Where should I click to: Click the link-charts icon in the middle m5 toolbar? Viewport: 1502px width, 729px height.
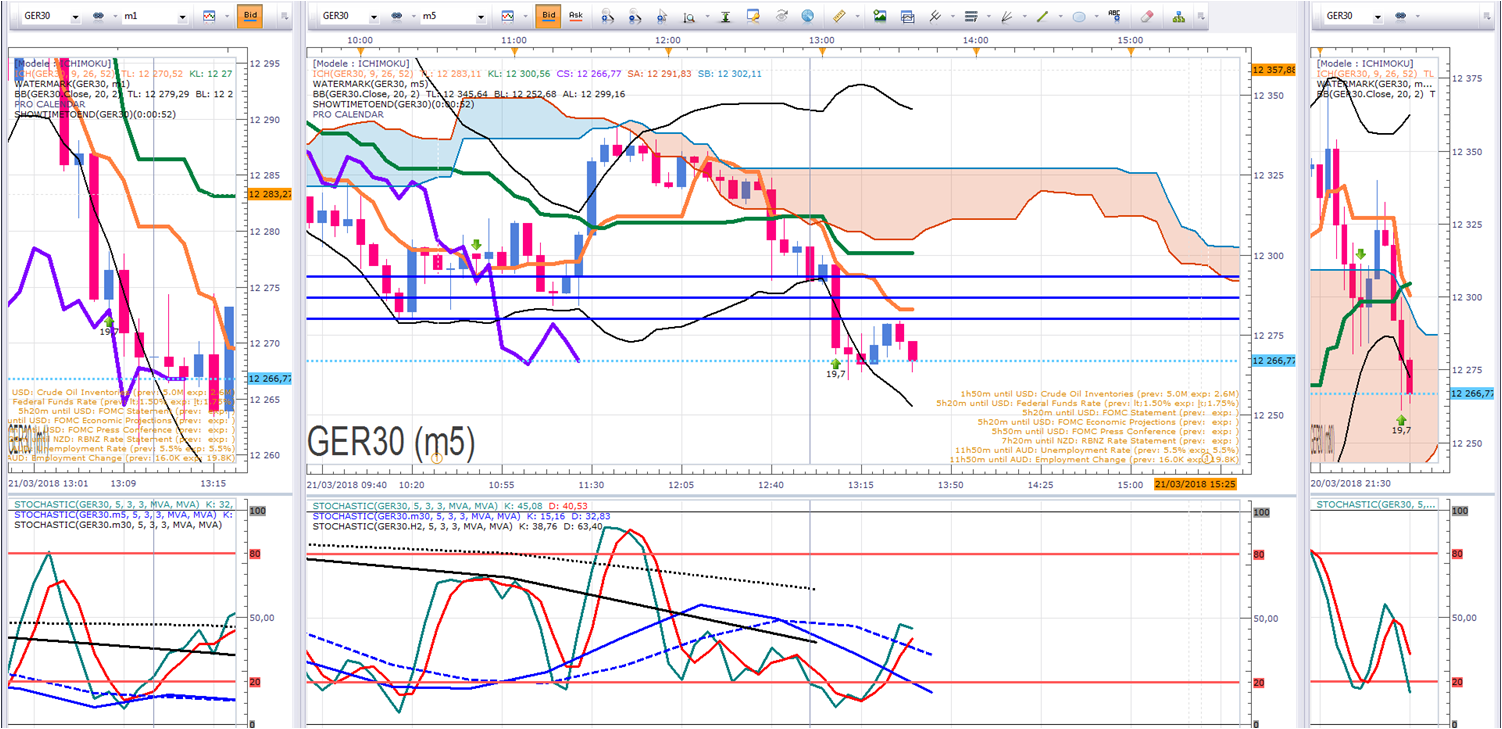399,17
